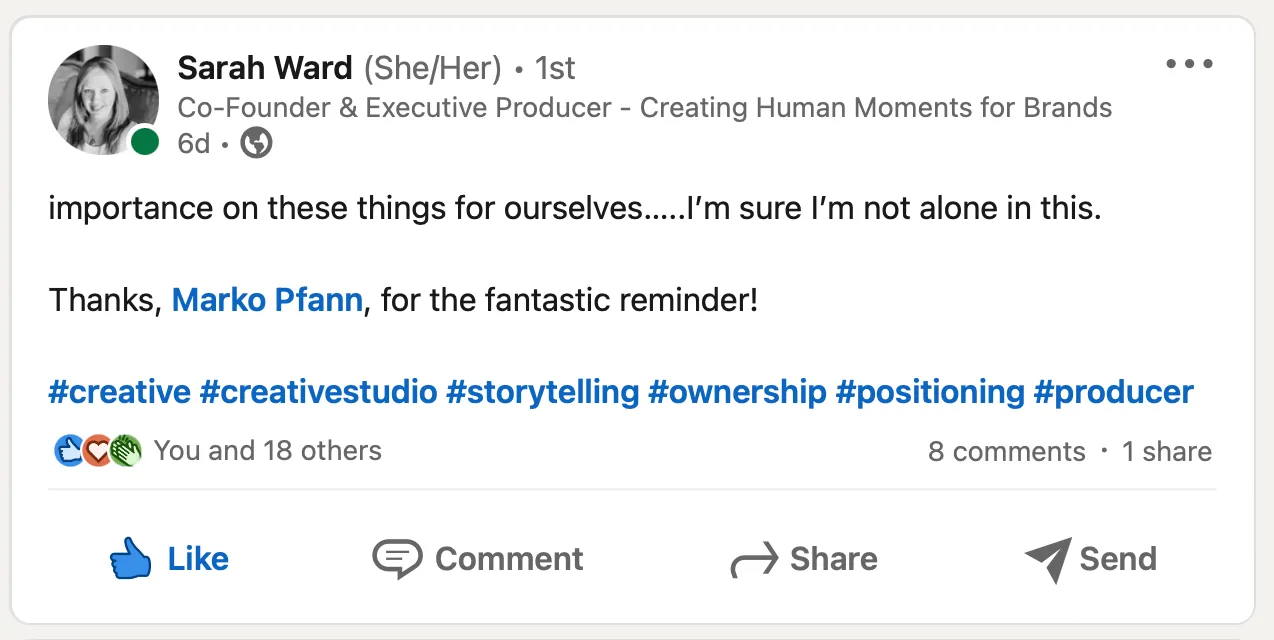Open the #ownership hashtag link

(x=737, y=392)
